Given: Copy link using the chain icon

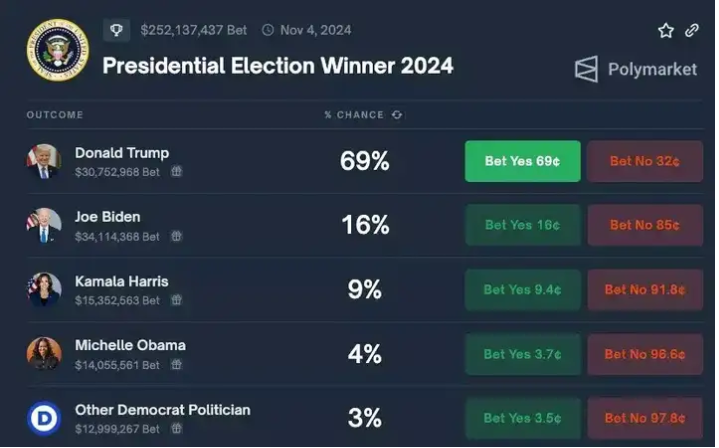Looking at the screenshot, I should pyautogui.click(x=691, y=30).
